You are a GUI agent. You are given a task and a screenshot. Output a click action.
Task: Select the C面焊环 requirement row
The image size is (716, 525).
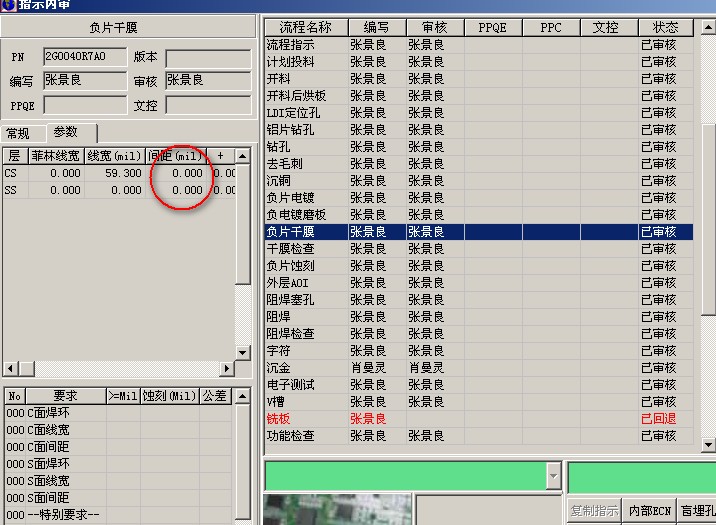coord(119,413)
